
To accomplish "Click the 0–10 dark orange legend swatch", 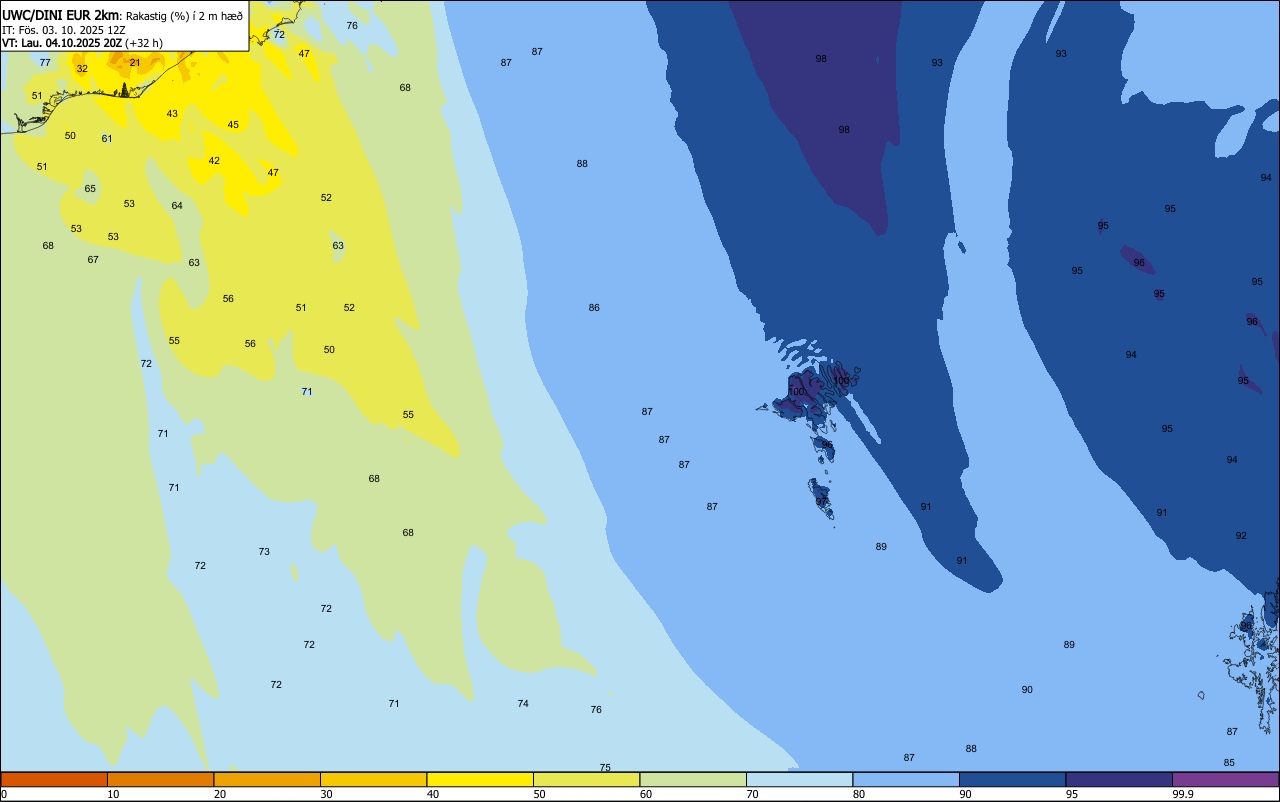I will pyautogui.click(x=54, y=779).
